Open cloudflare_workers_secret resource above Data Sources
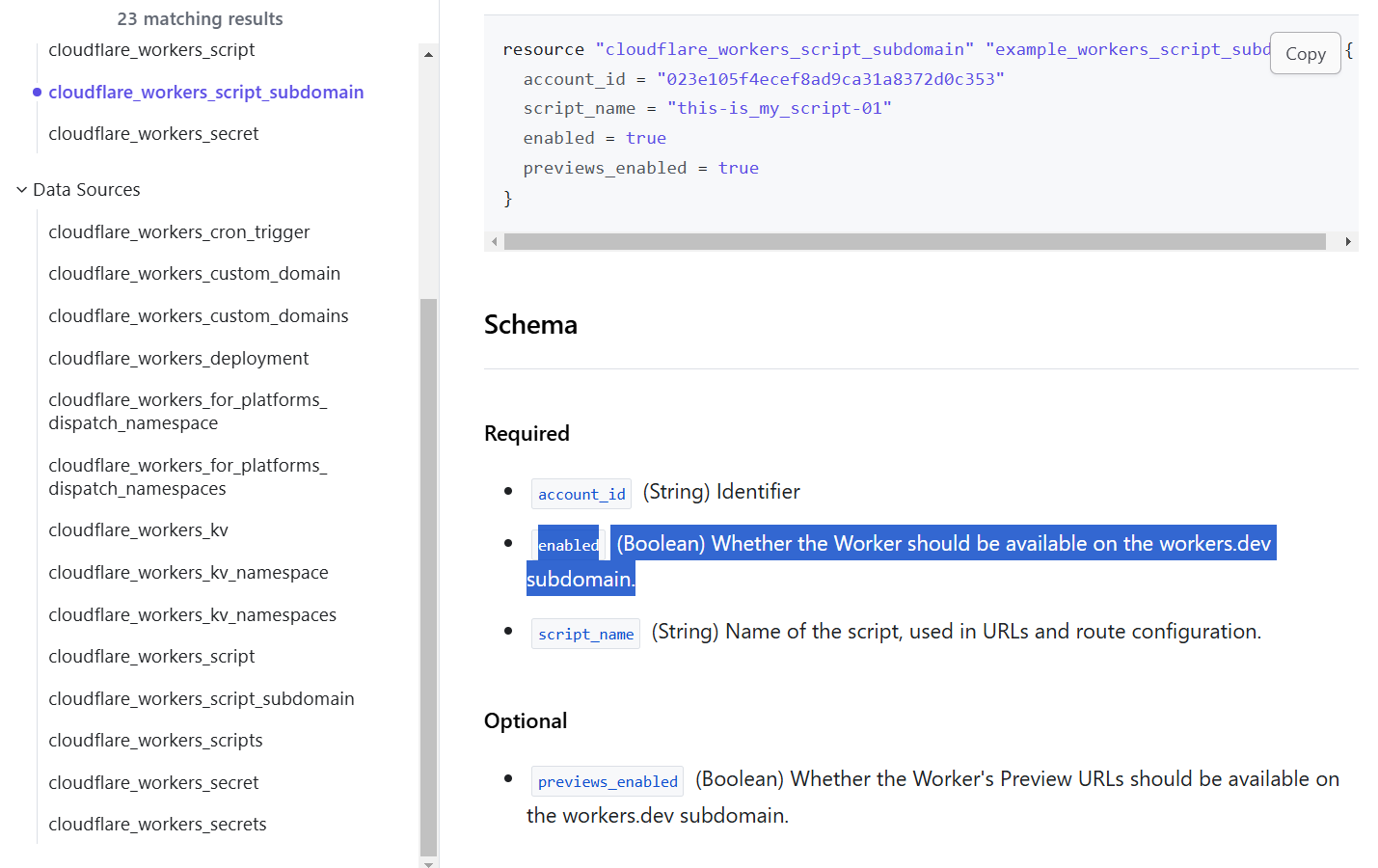The height and width of the screenshot is (868, 1378). click(x=153, y=134)
